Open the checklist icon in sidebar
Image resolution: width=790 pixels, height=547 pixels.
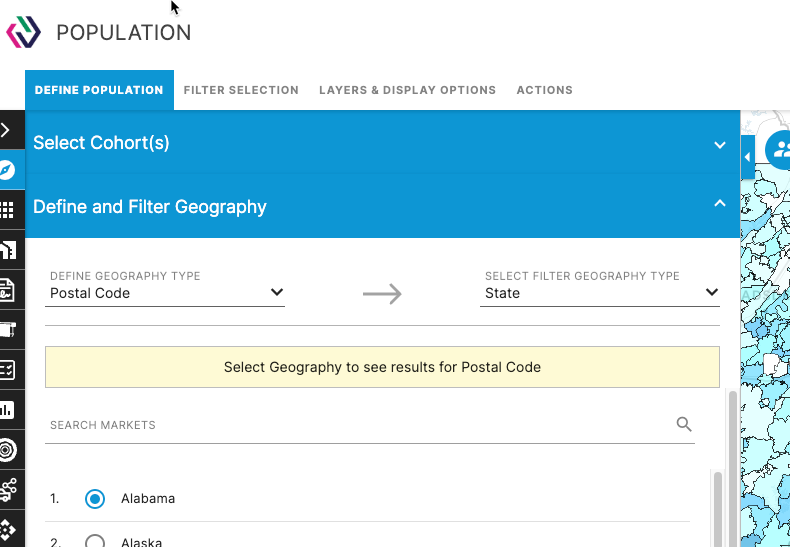coord(8,370)
